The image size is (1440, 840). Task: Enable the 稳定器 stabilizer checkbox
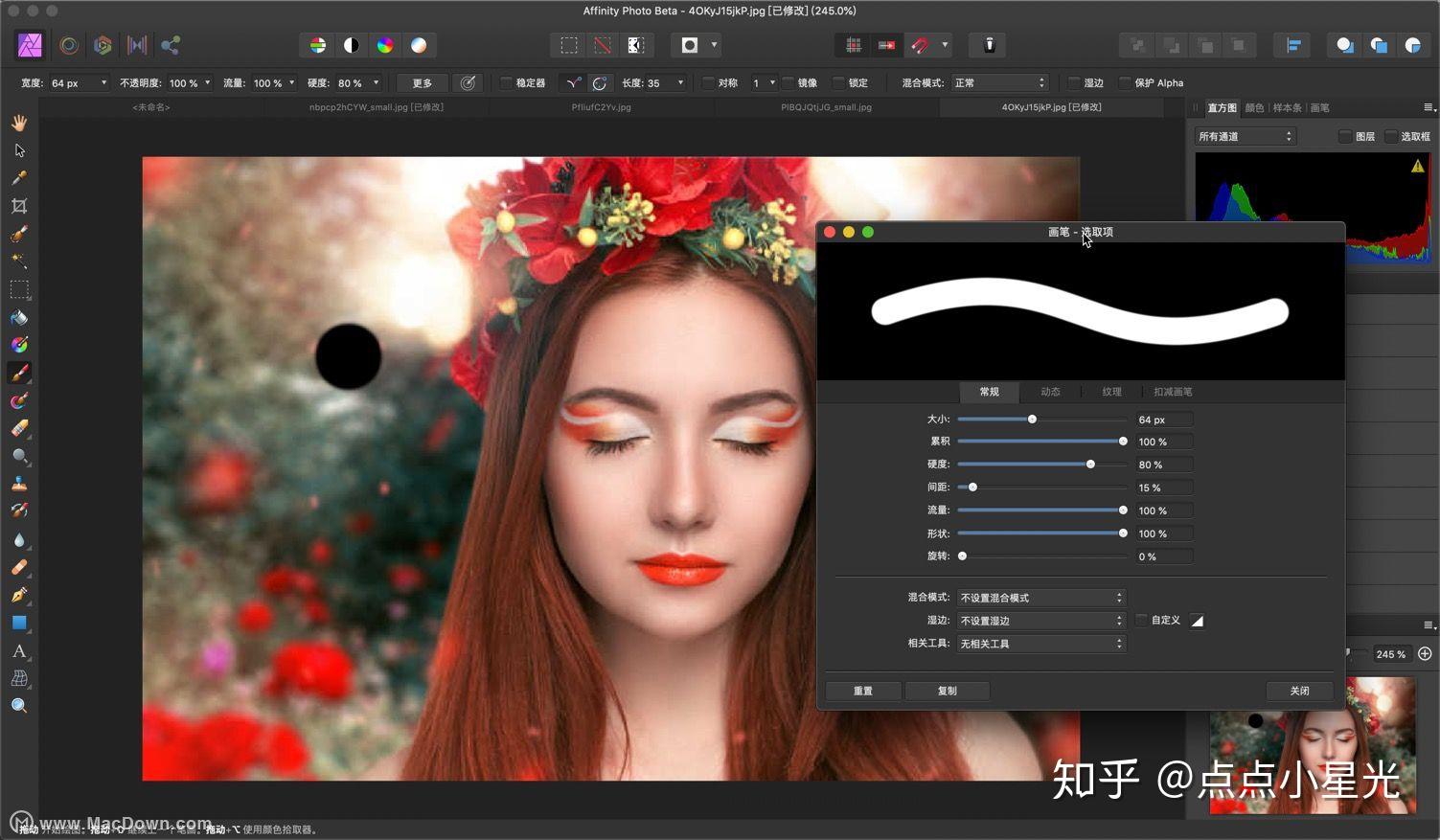coord(506,82)
